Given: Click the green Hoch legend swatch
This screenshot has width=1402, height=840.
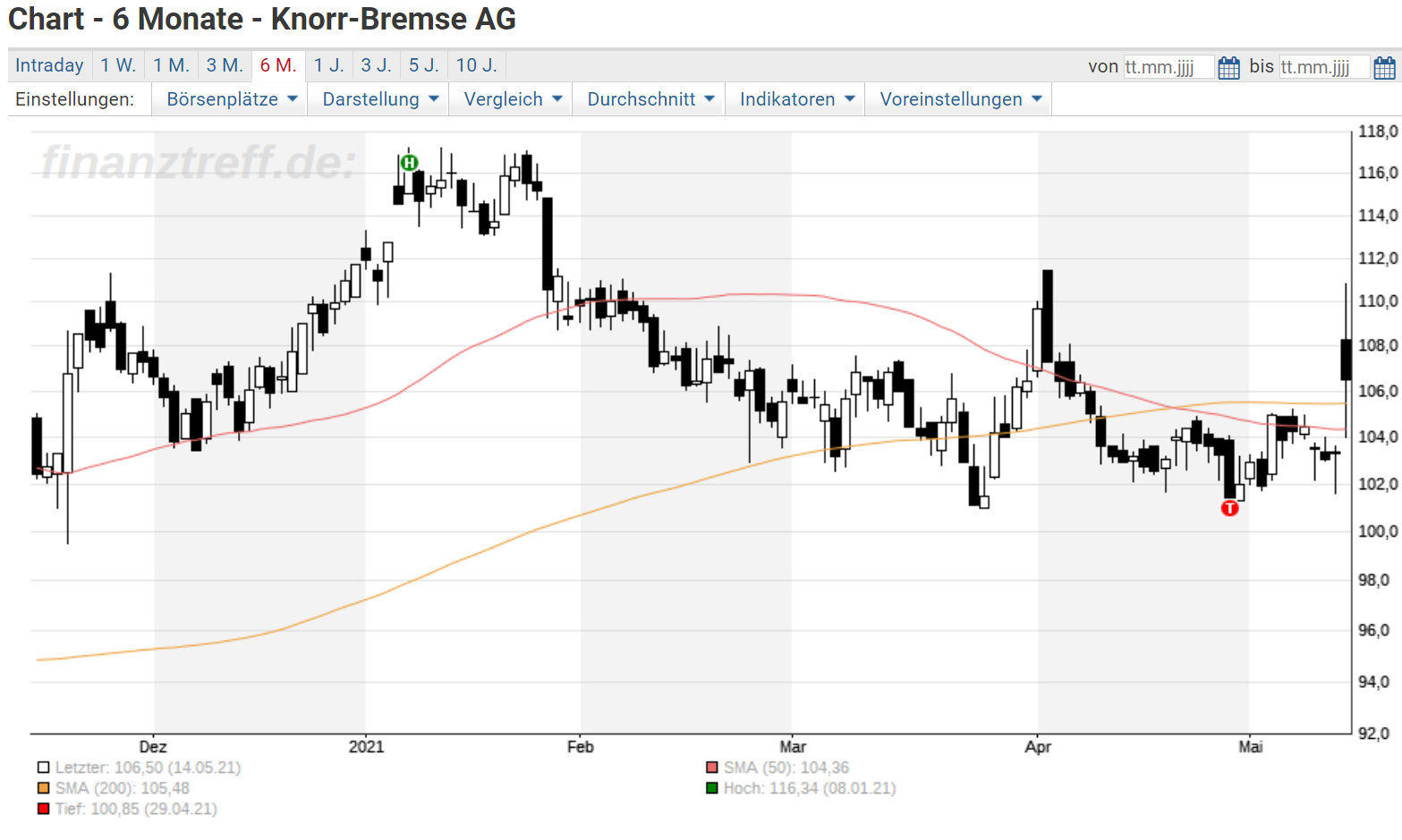Looking at the screenshot, I should (x=712, y=788).
